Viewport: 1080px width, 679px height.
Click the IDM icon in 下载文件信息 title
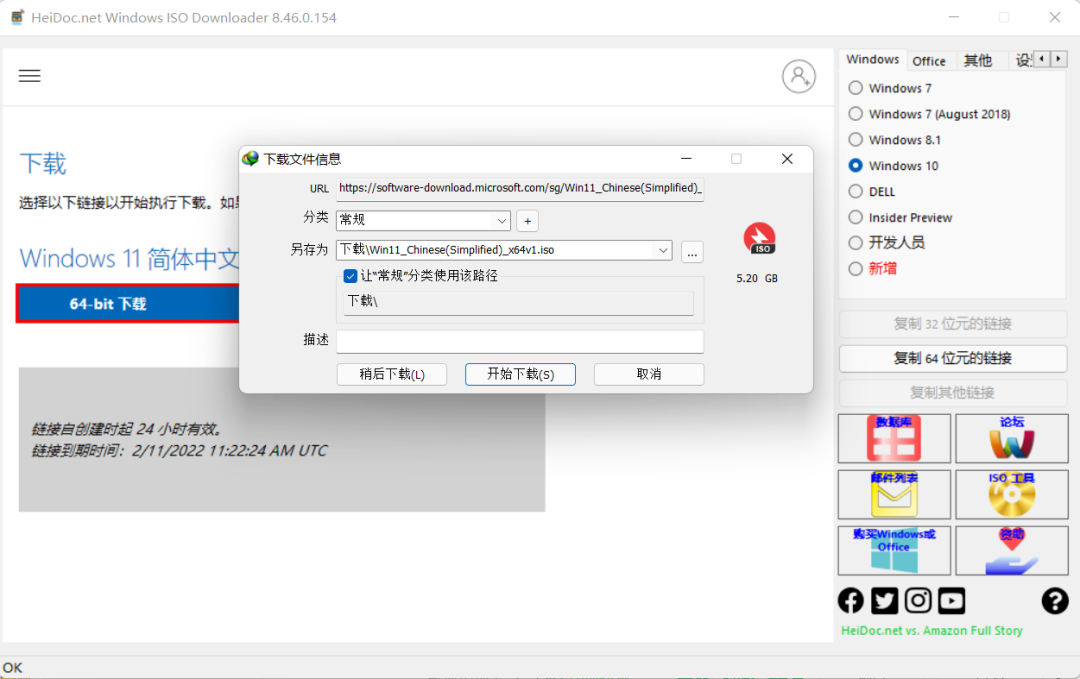(x=250, y=159)
